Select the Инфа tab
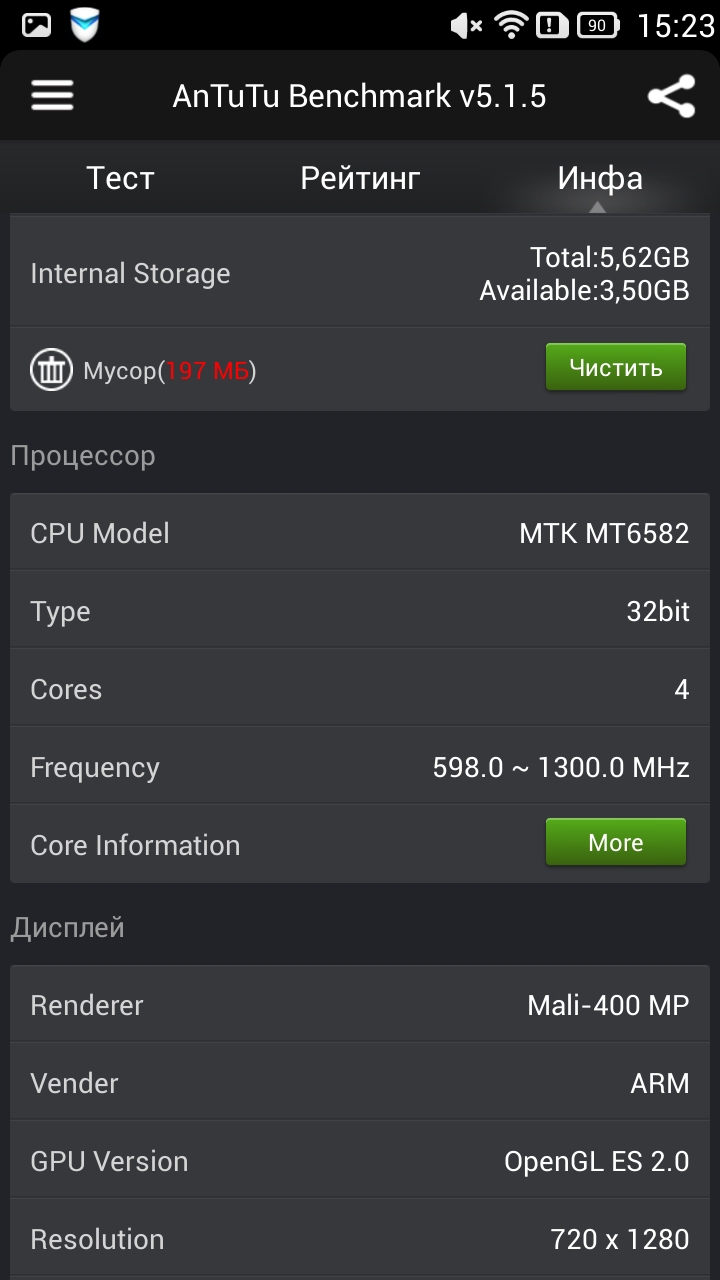The height and width of the screenshot is (1280, 720). coord(600,178)
